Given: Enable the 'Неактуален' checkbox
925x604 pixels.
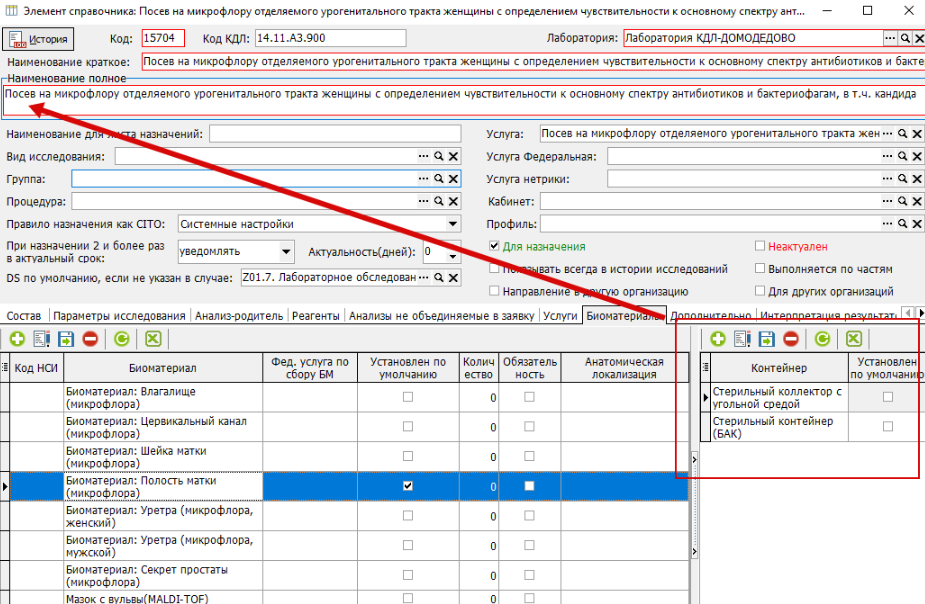Looking at the screenshot, I should coord(760,247).
